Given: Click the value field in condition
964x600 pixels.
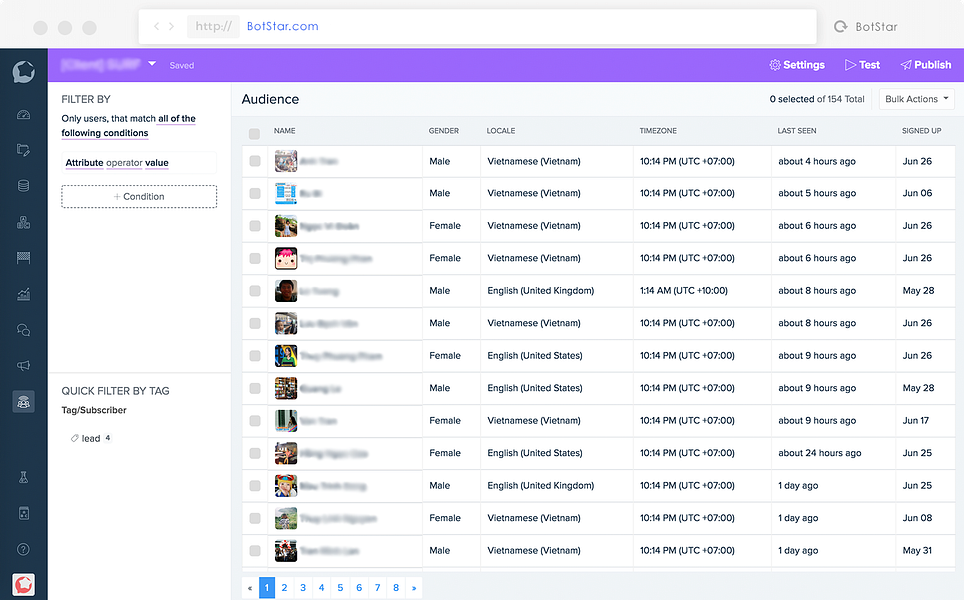Looking at the screenshot, I should point(157,163).
